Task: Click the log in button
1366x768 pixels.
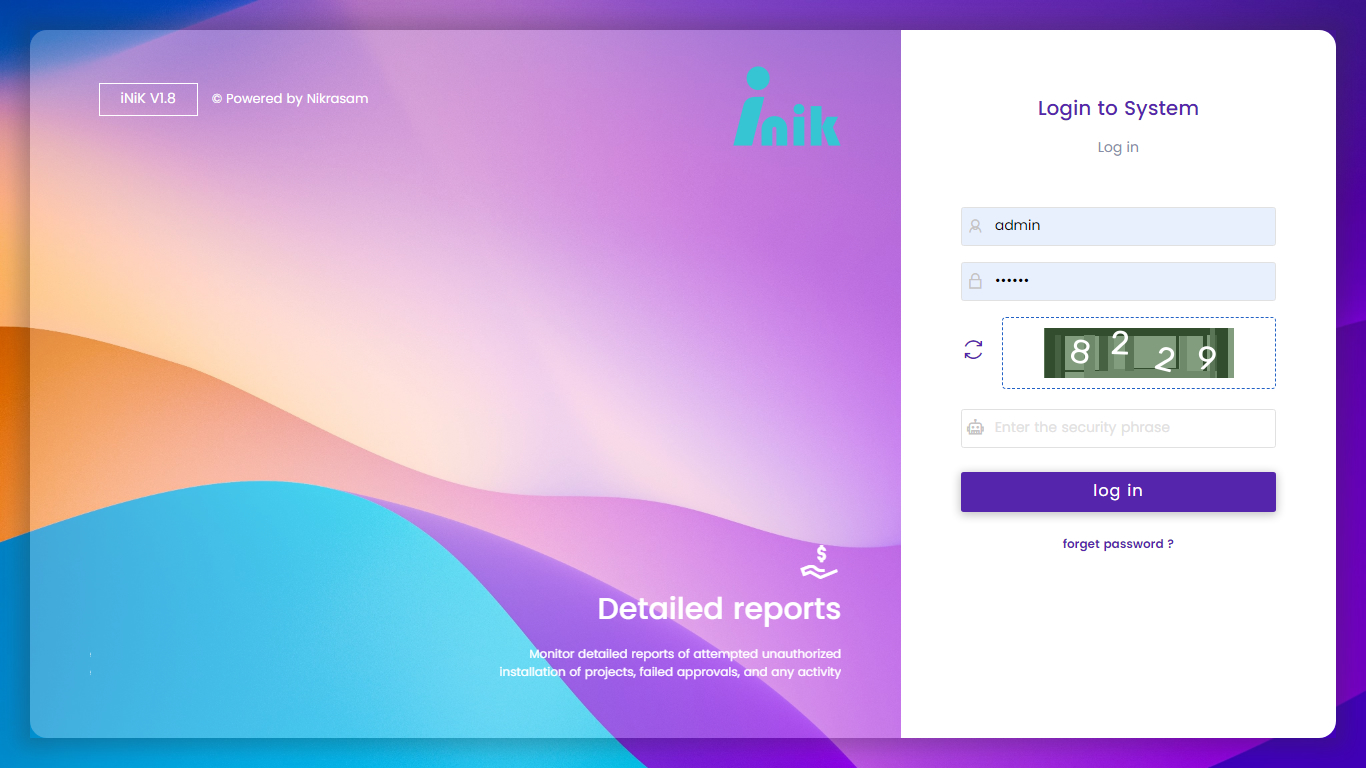Action: [x=1118, y=491]
